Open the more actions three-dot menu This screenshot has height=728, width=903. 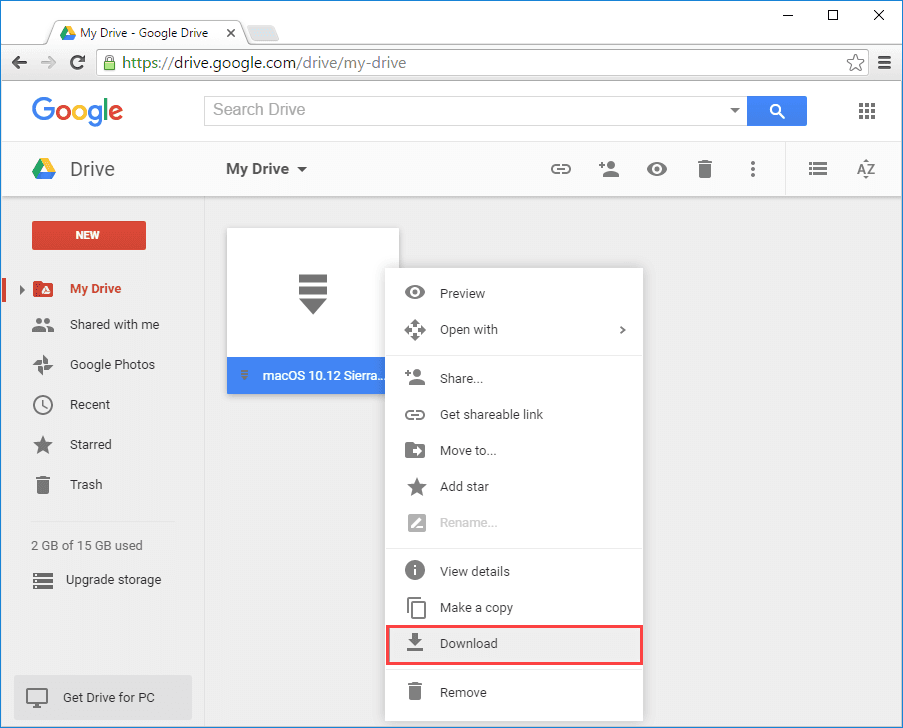[753, 169]
